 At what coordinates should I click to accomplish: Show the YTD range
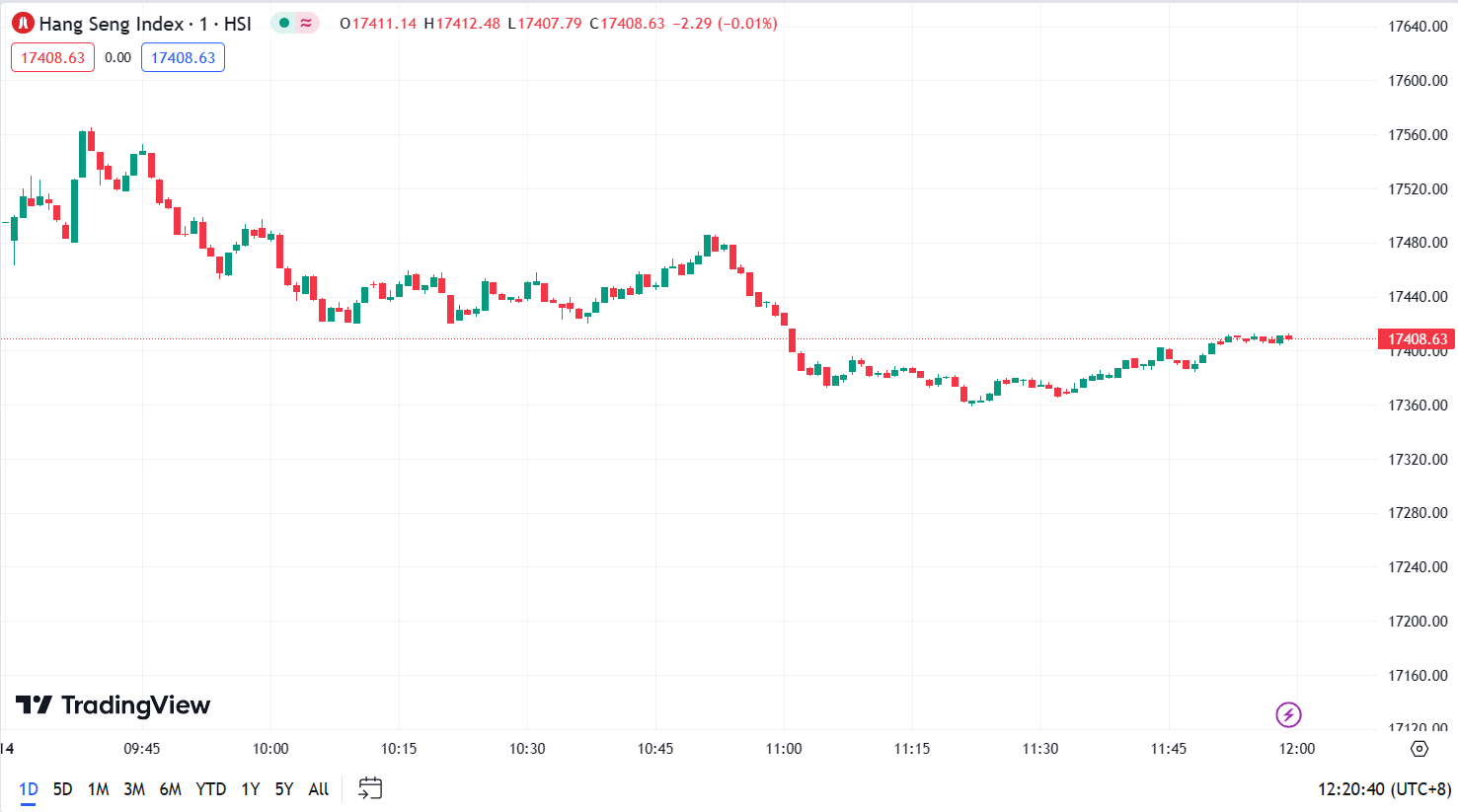point(210,789)
